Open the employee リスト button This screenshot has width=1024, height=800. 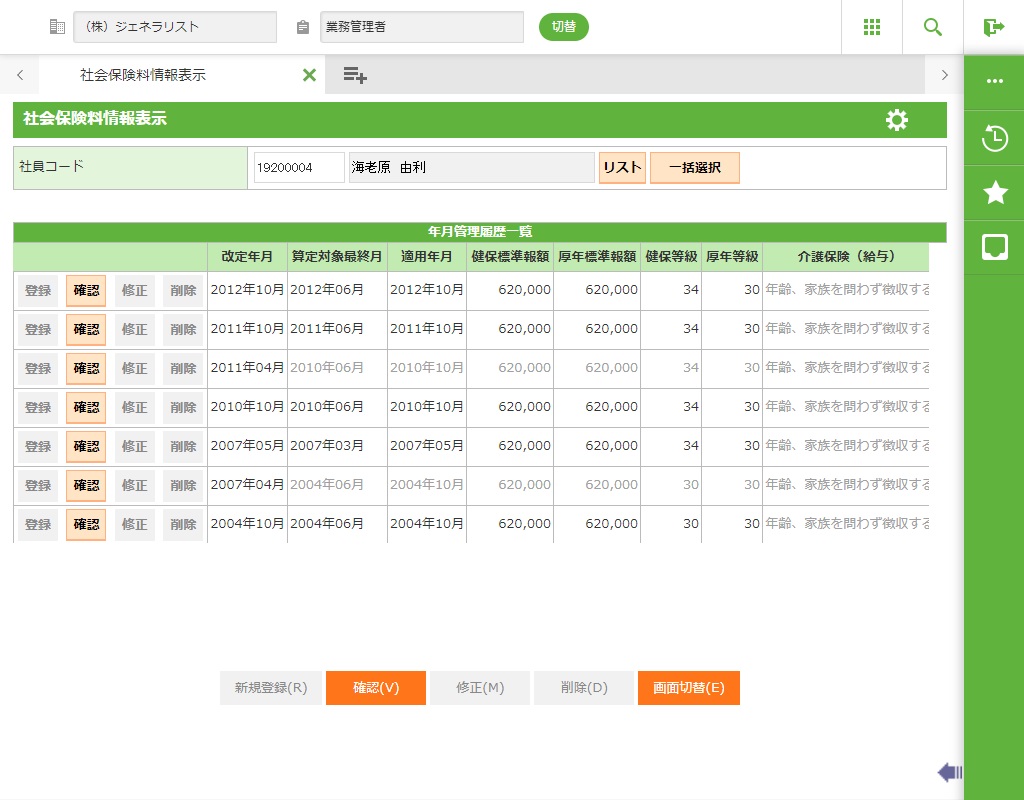[622, 168]
